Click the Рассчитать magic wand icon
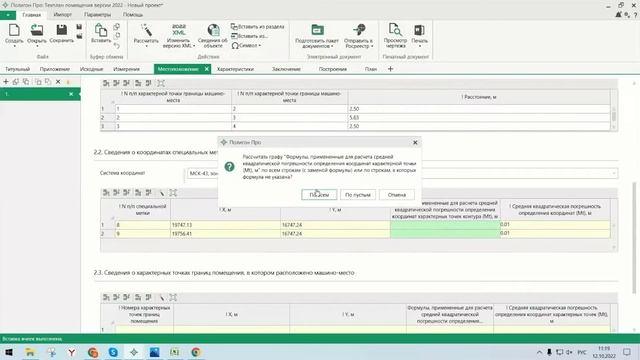 [x=146, y=30]
